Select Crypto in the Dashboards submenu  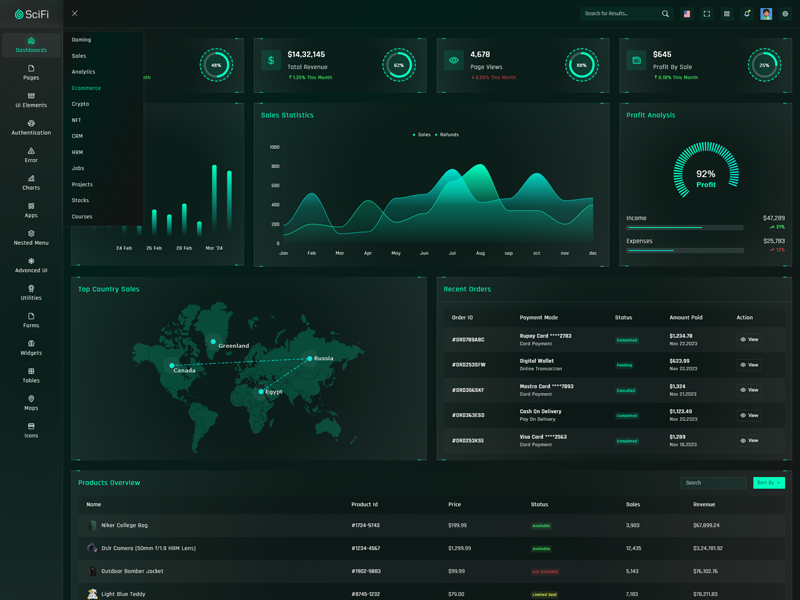[80, 104]
